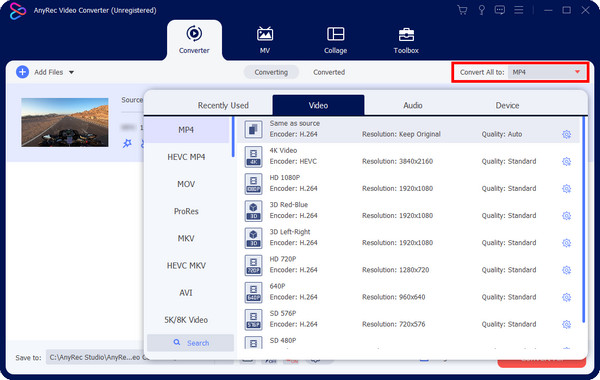This screenshot has height=380, width=600.
Task: Click the road video thumbnail
Action: tap(65, 122)
